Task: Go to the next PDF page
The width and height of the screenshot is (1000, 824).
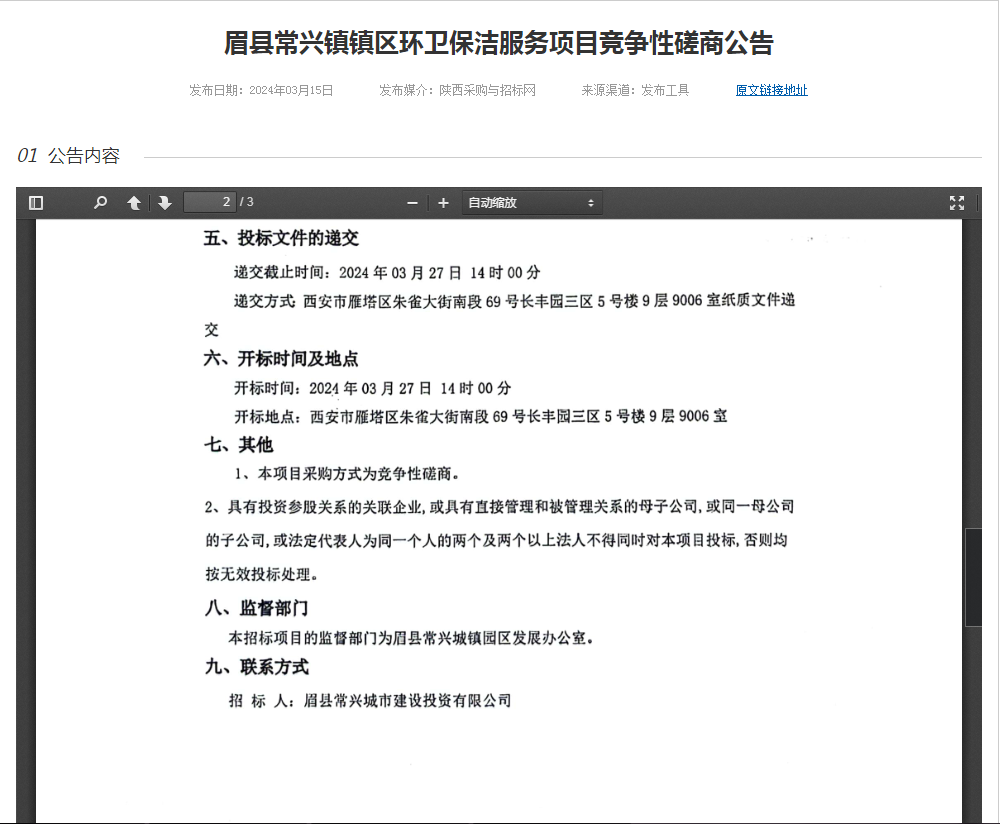Action: coord(165,203)
